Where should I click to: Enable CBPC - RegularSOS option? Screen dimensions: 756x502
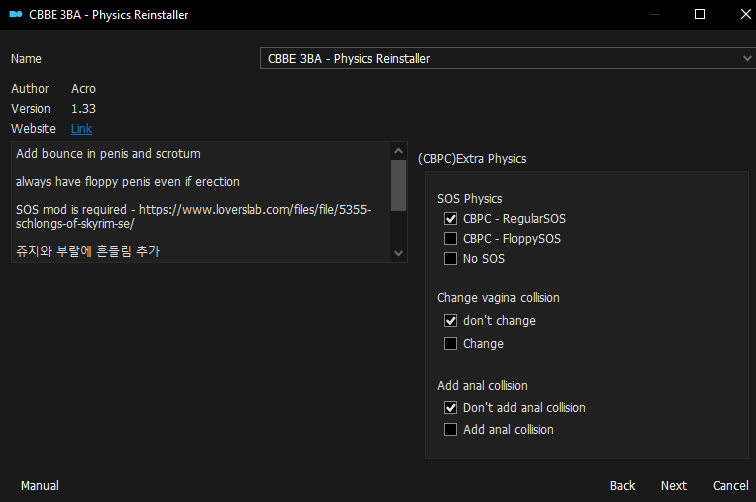tap(450, 219)
